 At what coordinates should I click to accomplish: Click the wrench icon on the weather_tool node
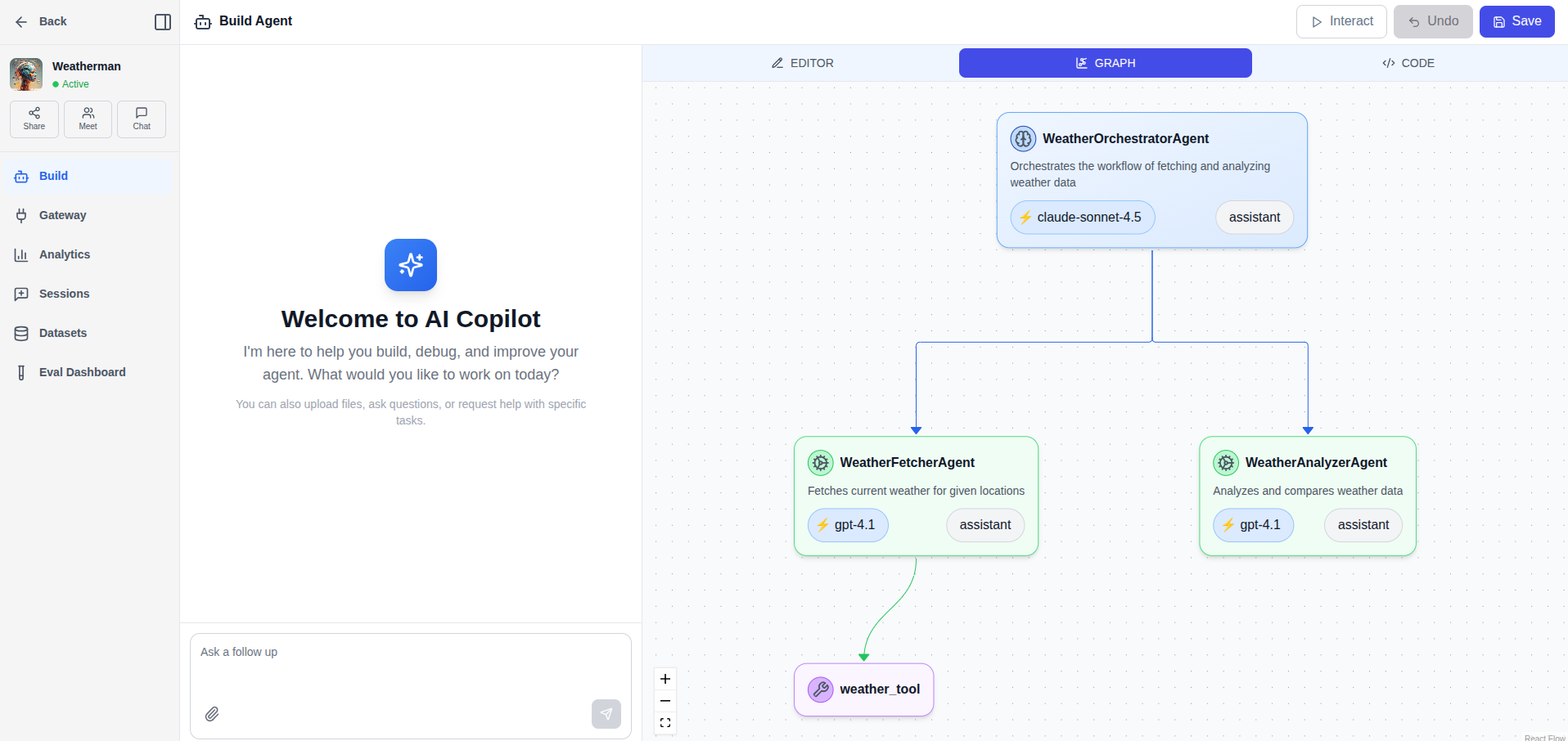820,689
